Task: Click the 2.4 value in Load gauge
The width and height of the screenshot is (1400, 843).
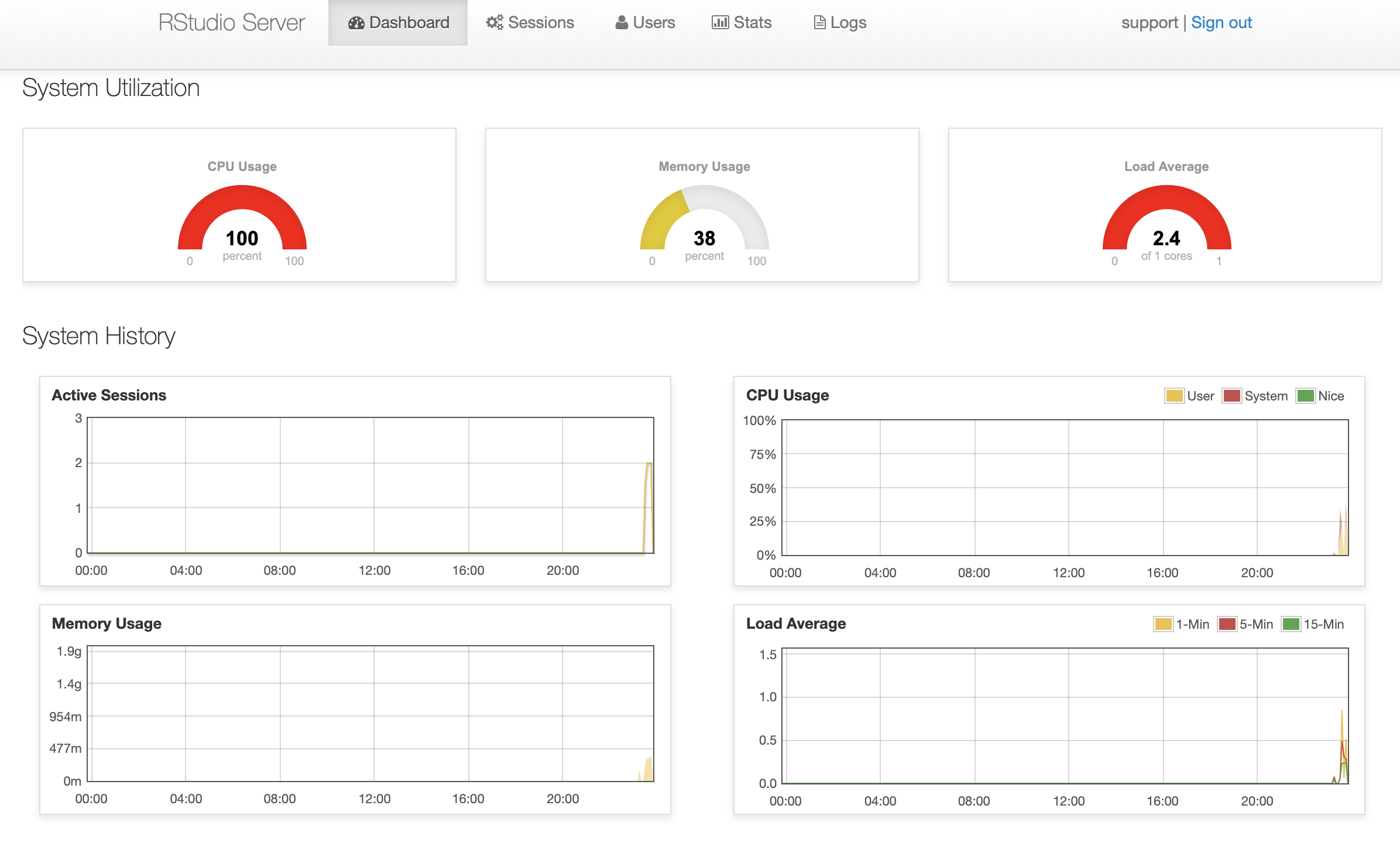Action: [x=1166, y=238]
